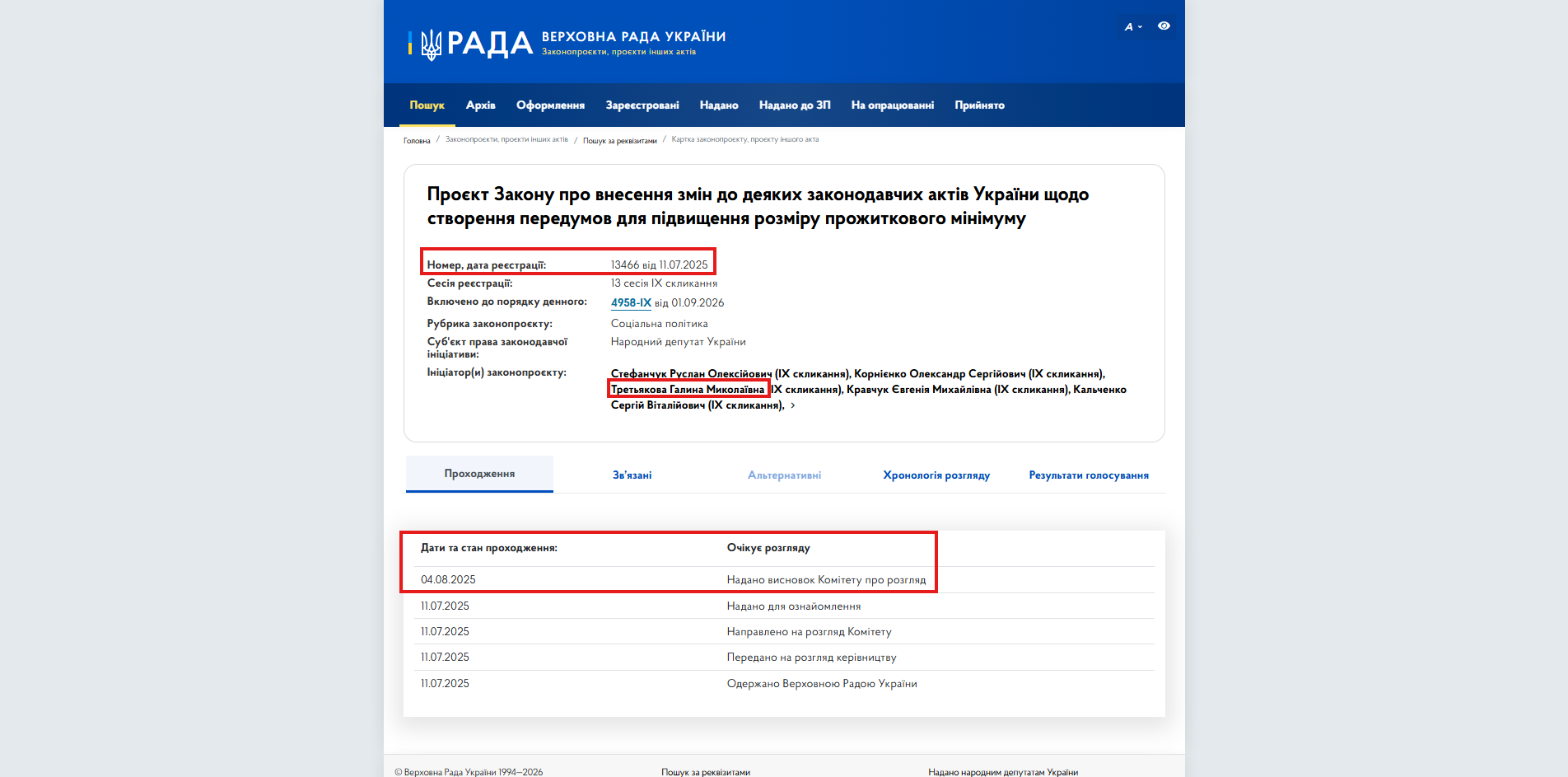The image size is (1568, 777).
Task: Open footer Надано народним депутатам України
Action: [x=1003, y=772]
